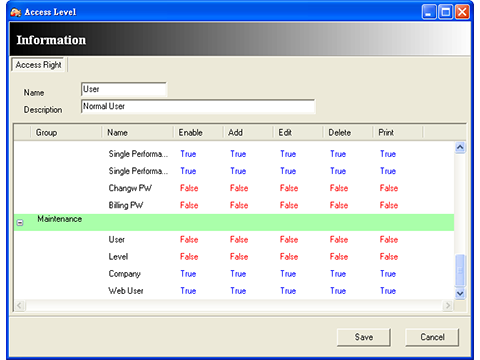Cancel the access level dialog
The height and width of the screenshot is (360, 480).
pos(432,337)
